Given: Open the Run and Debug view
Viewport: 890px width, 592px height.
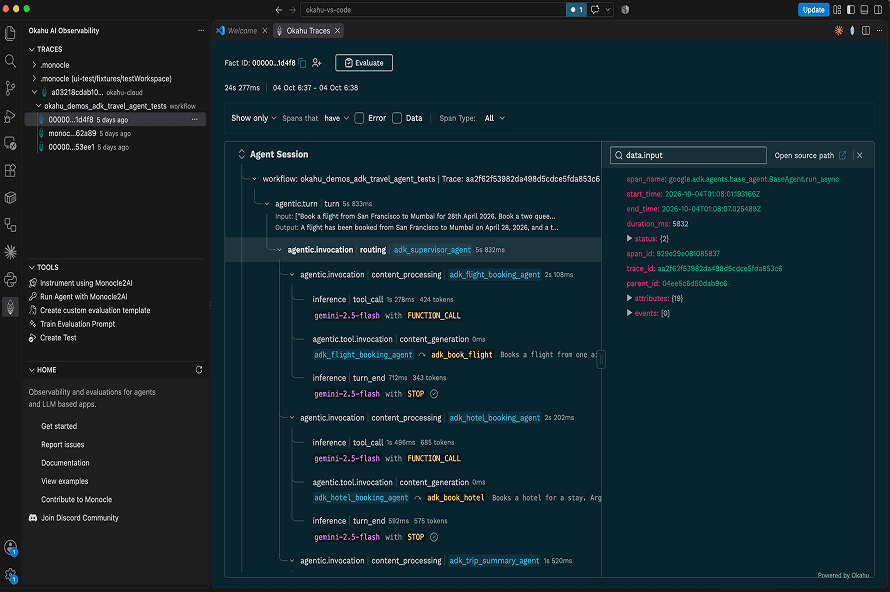Looking at the screenshot, I should [x=10, y=116].
